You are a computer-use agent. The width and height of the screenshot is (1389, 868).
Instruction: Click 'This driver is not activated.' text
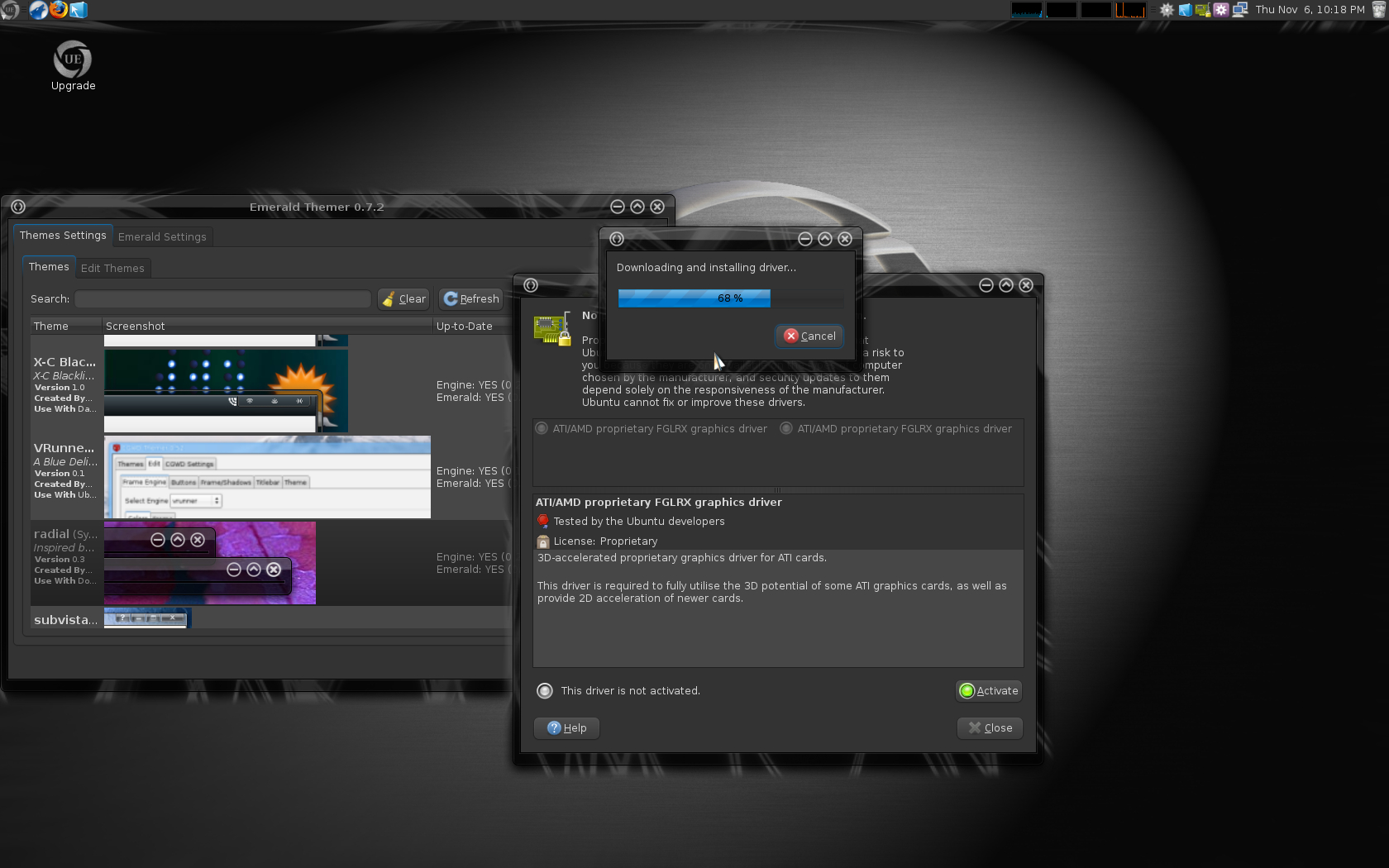(x=630, y=691)
